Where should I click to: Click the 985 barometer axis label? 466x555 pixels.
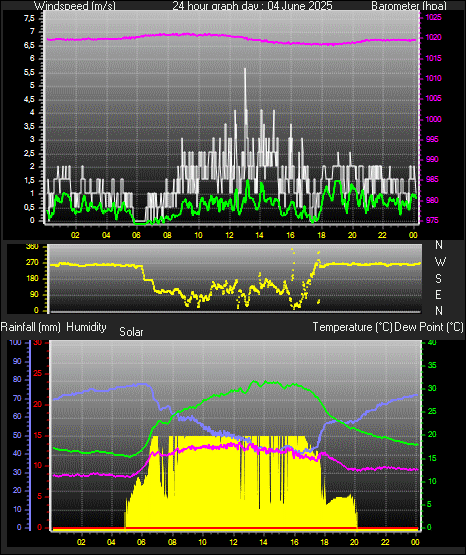pyautogui.click(x=432, y=179)
